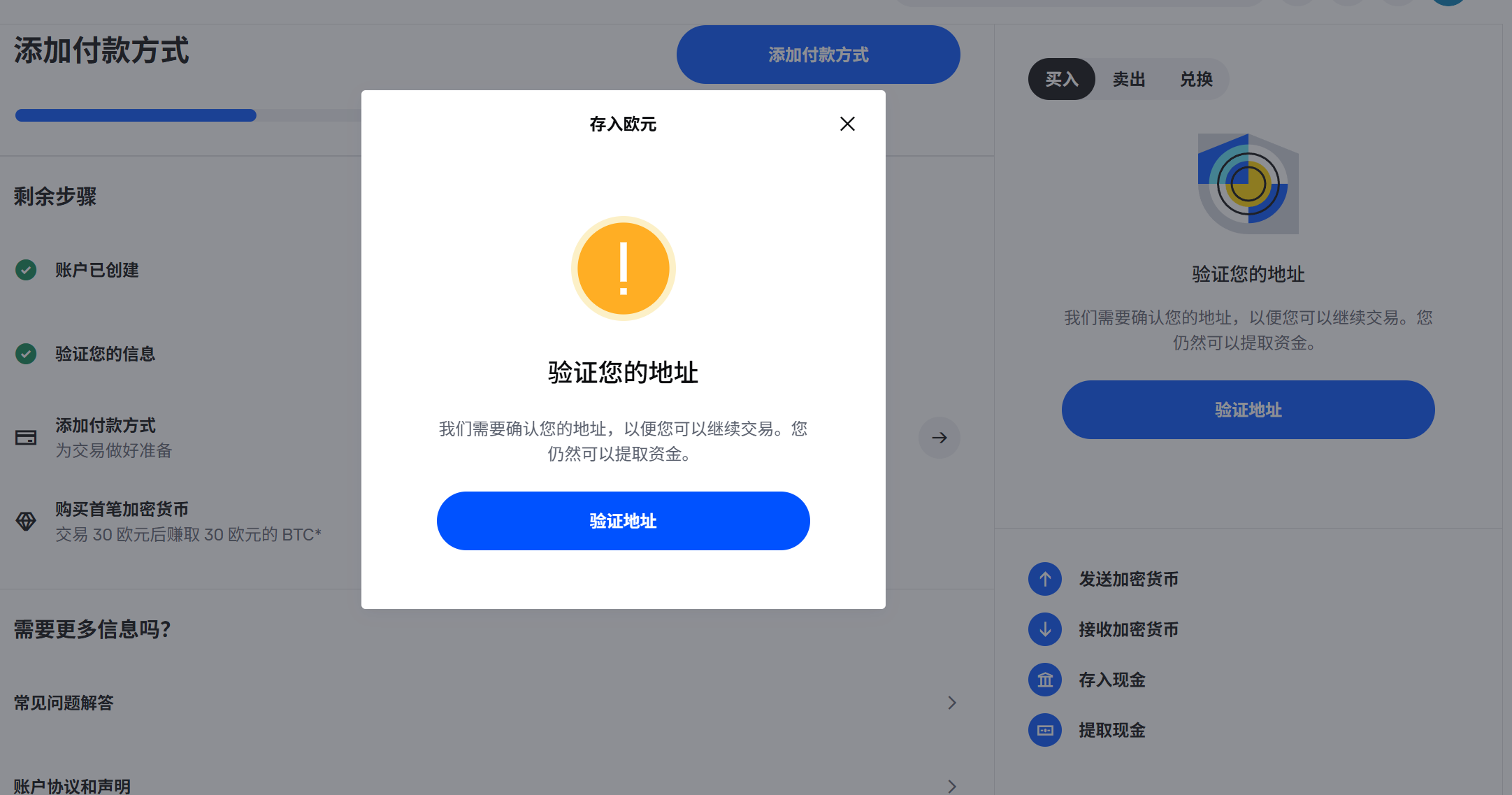Image resolution: width=1512 pixels, height=795 pixels.
Task: Expand the 常见问题解答 section
Action: point(951,702)
